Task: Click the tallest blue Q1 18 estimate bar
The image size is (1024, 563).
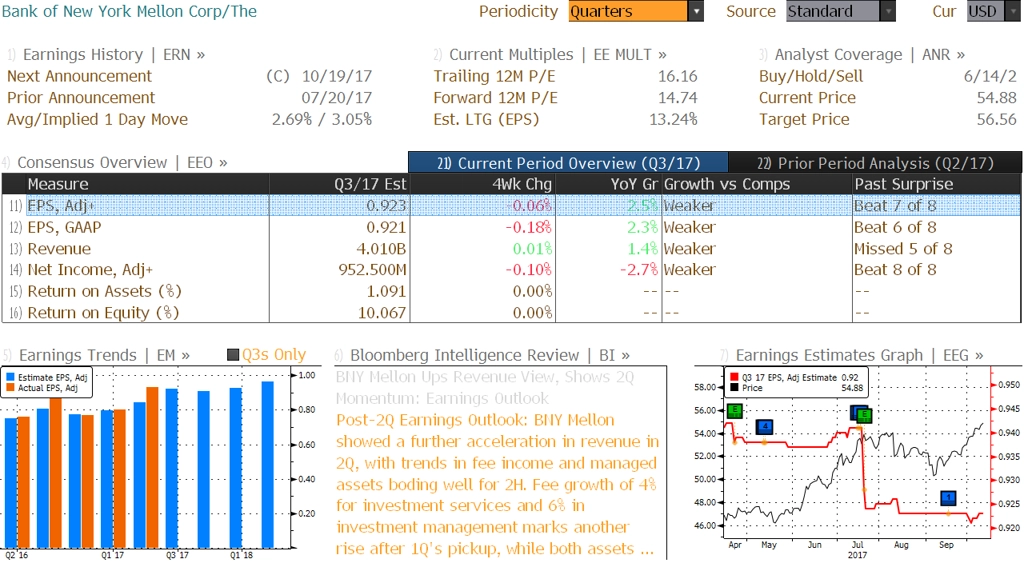Action: (x=268, y=464)
